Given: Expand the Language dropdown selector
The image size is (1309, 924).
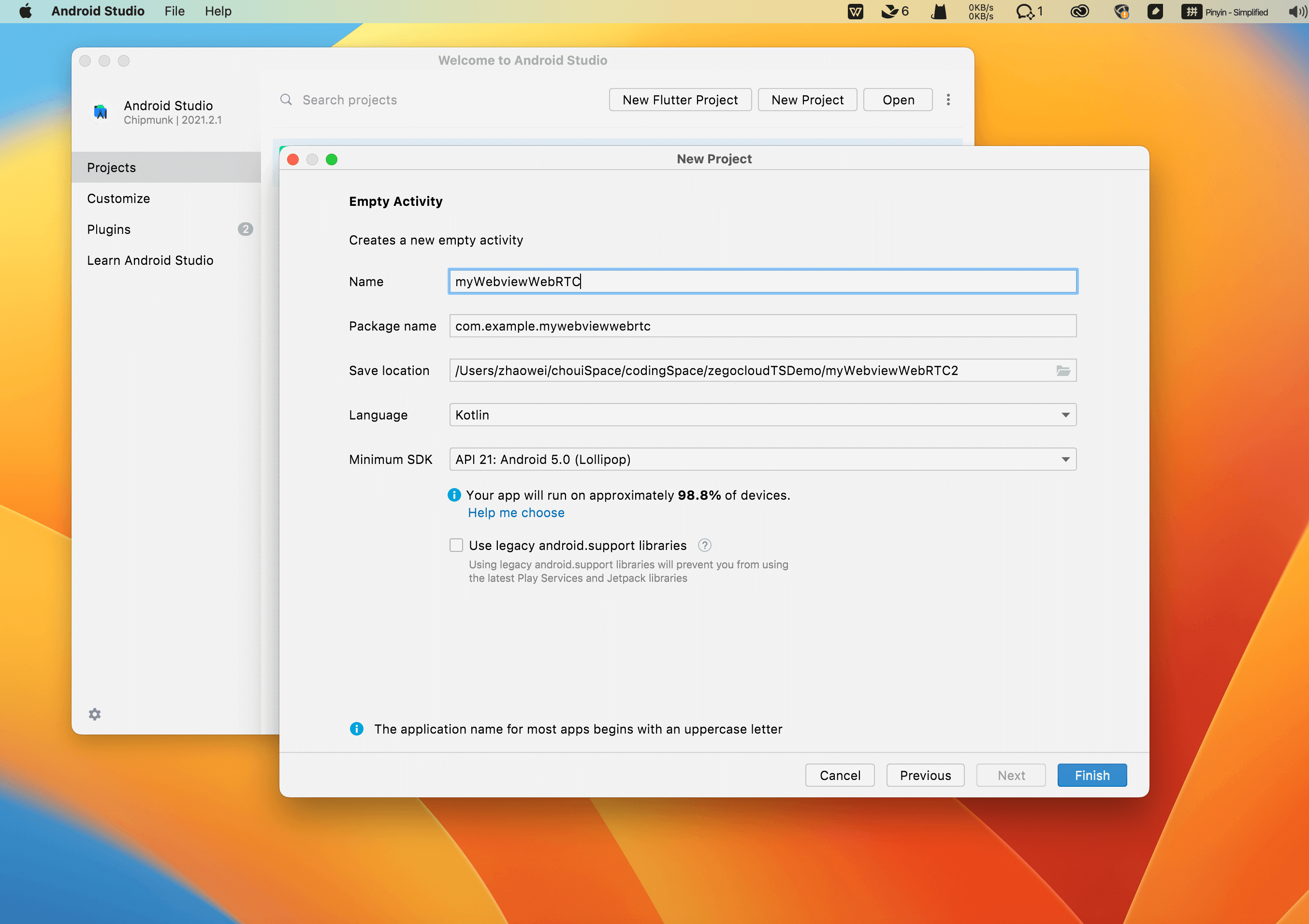Looking at the screenshot, I should (x=1065, y=414).
